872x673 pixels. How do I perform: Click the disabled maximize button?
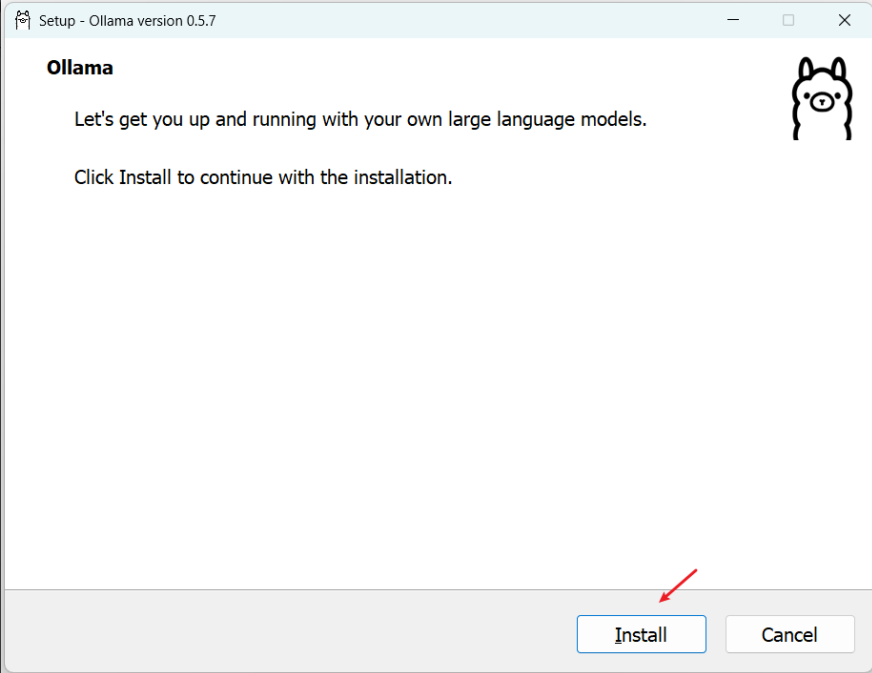pyautogui.click(x=788, y=20)
